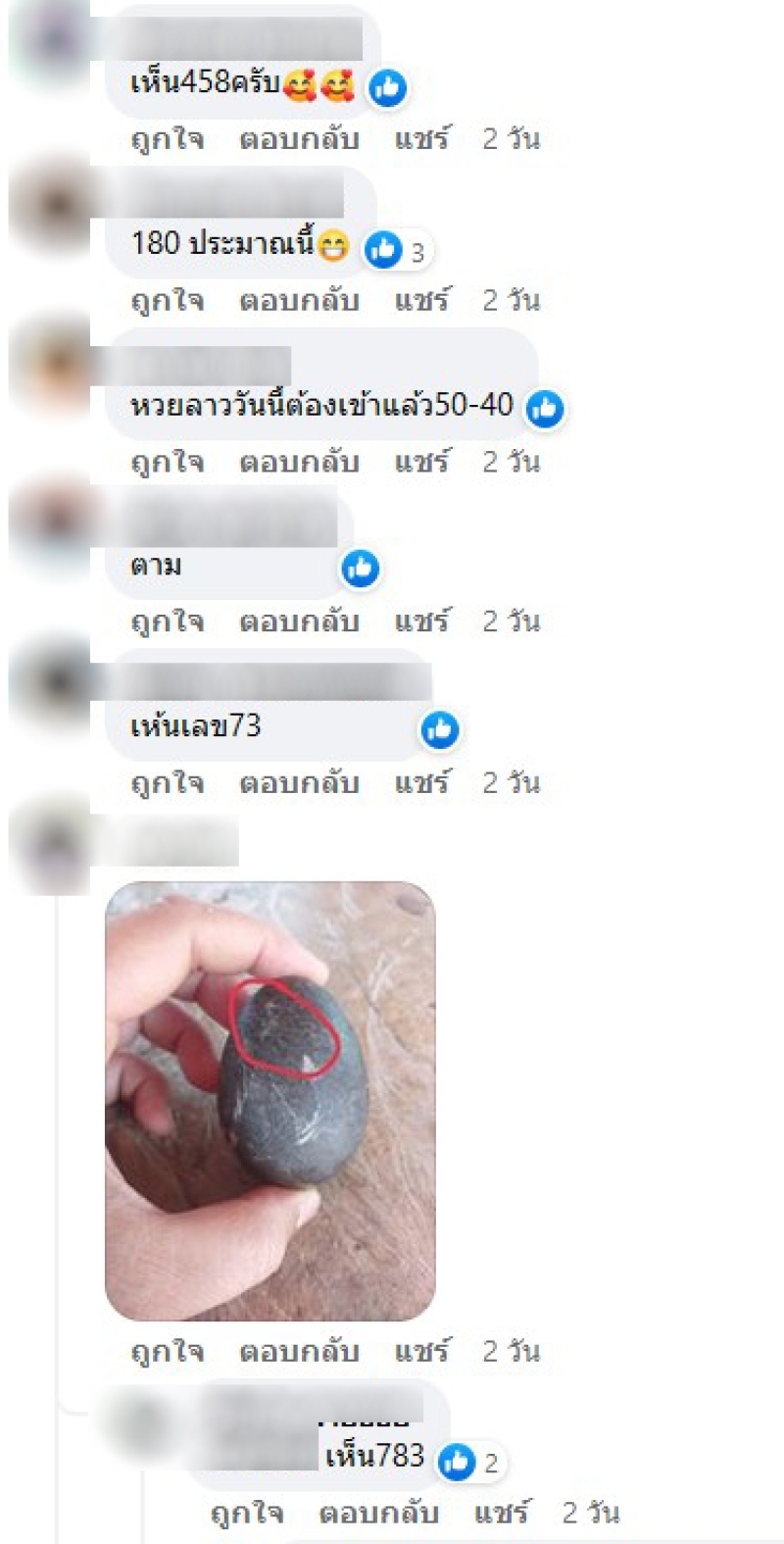The width and height of the screenshot is (784, 1544).
Task: Reply to the เห็น783 reply
Action: [378, 1513]
